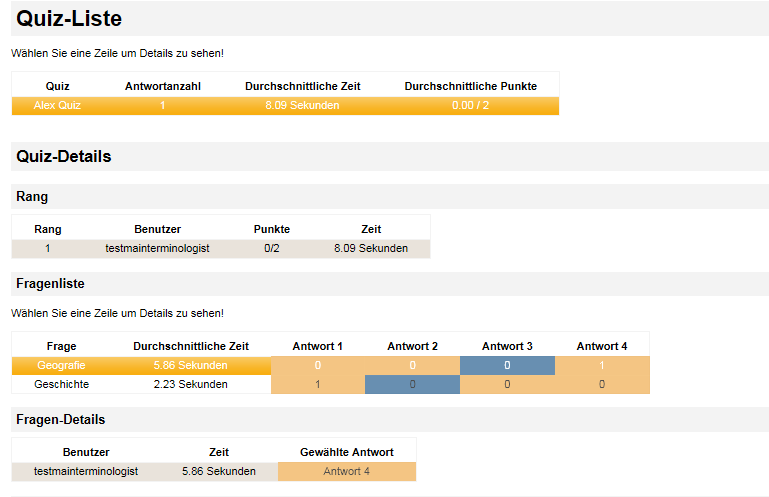Screen dimensions: 769x497
Task: Click 8.09 Sekunden in the Rang table
Action: (x=371, y=248)
